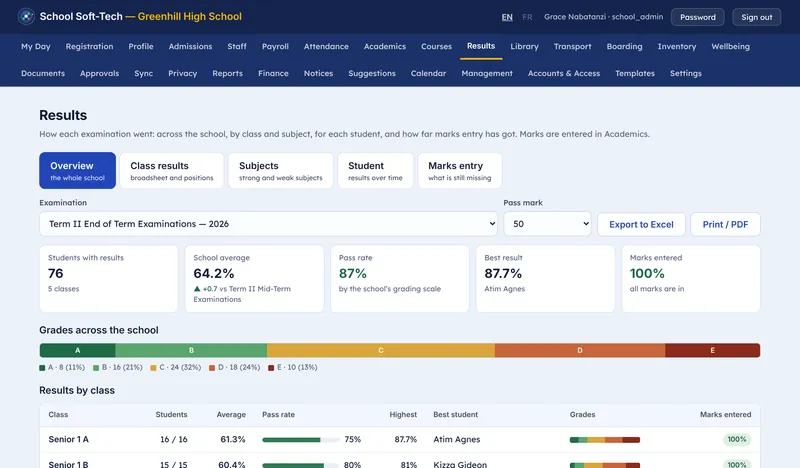Go to Approvals
The height and width of the screenshot is (468, 800).
[99, 73]
